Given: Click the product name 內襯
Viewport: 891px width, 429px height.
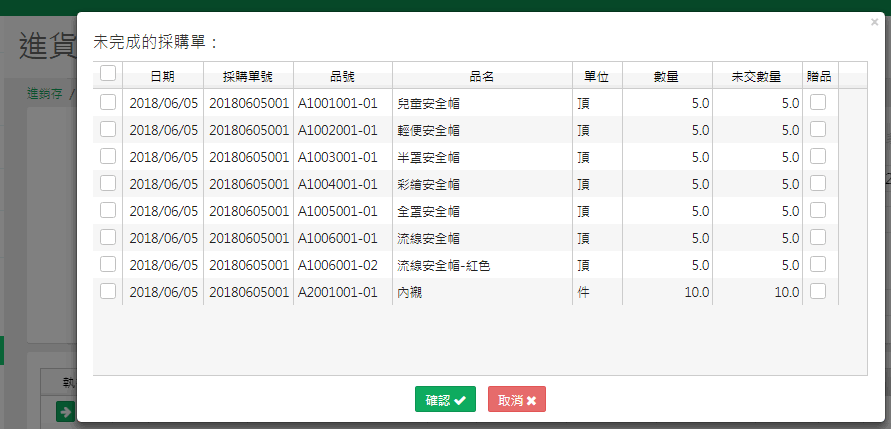Looking at the screenshot, I should (410, 293).
